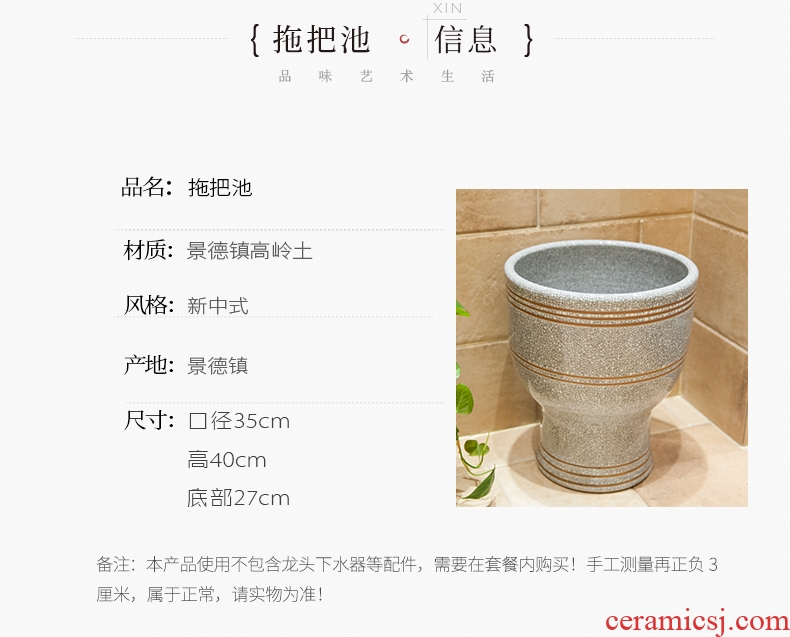Click the 底部27cm base dimension text
This screenshot has width=790, height=637.
coord(238,498)
